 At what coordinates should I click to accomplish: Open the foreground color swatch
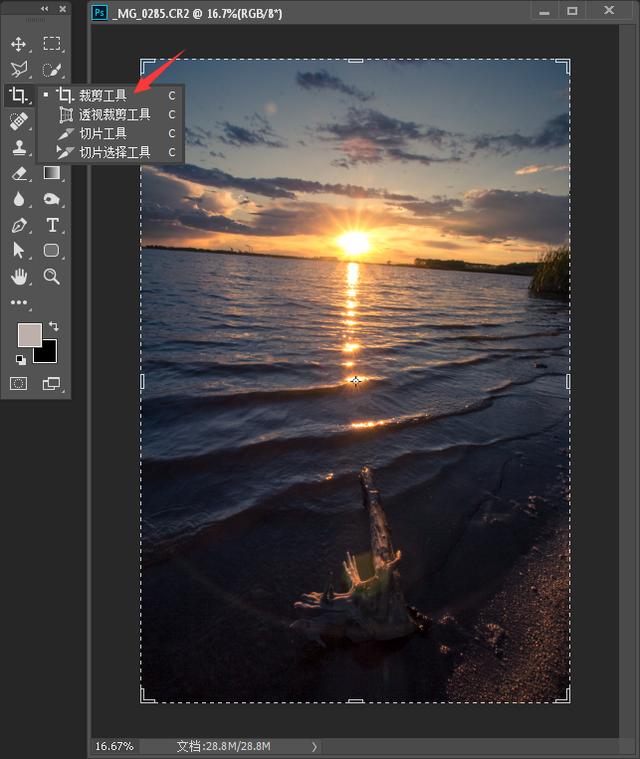(29, 335)
